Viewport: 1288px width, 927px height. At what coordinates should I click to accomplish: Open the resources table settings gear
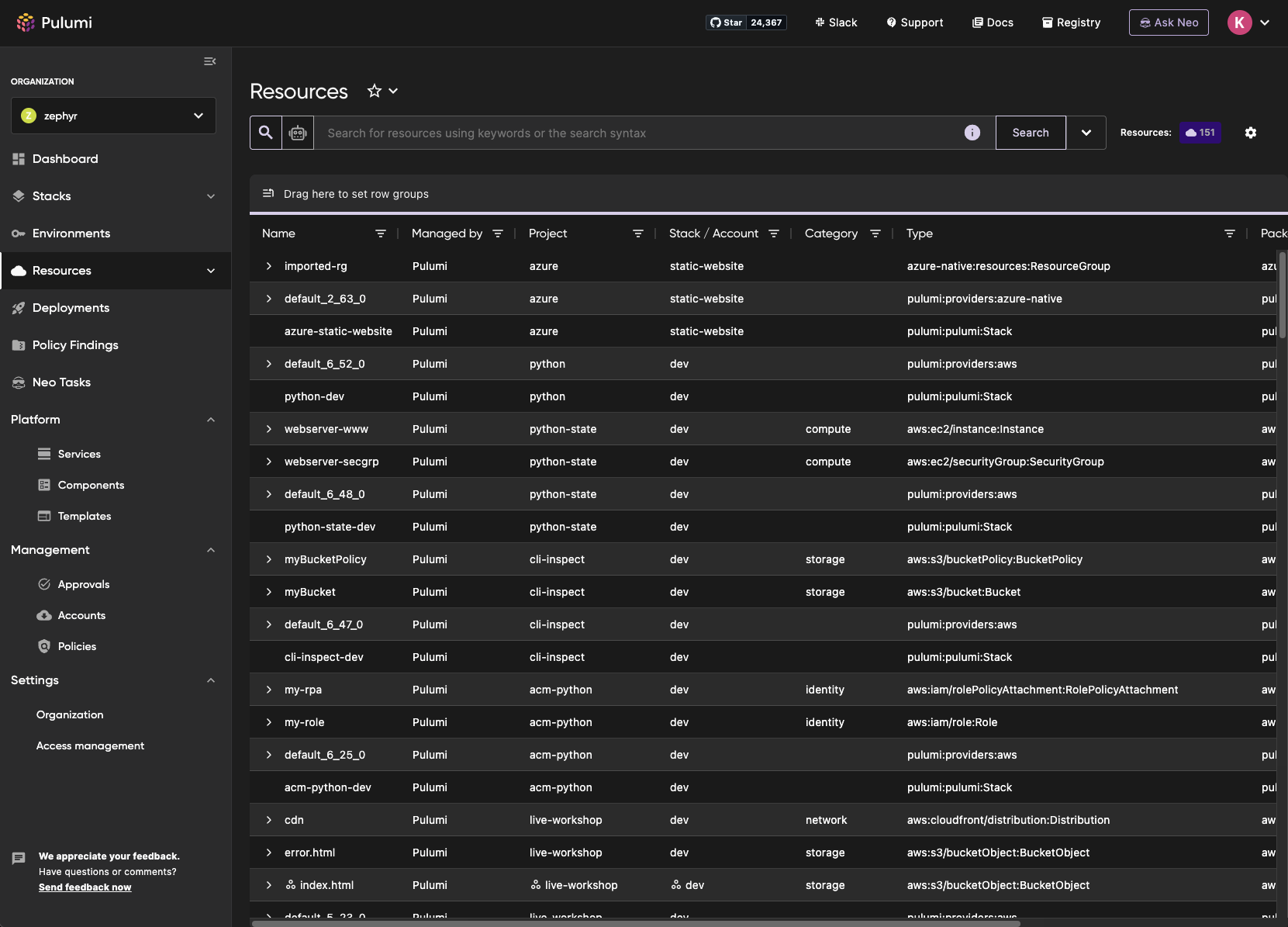1250,133
